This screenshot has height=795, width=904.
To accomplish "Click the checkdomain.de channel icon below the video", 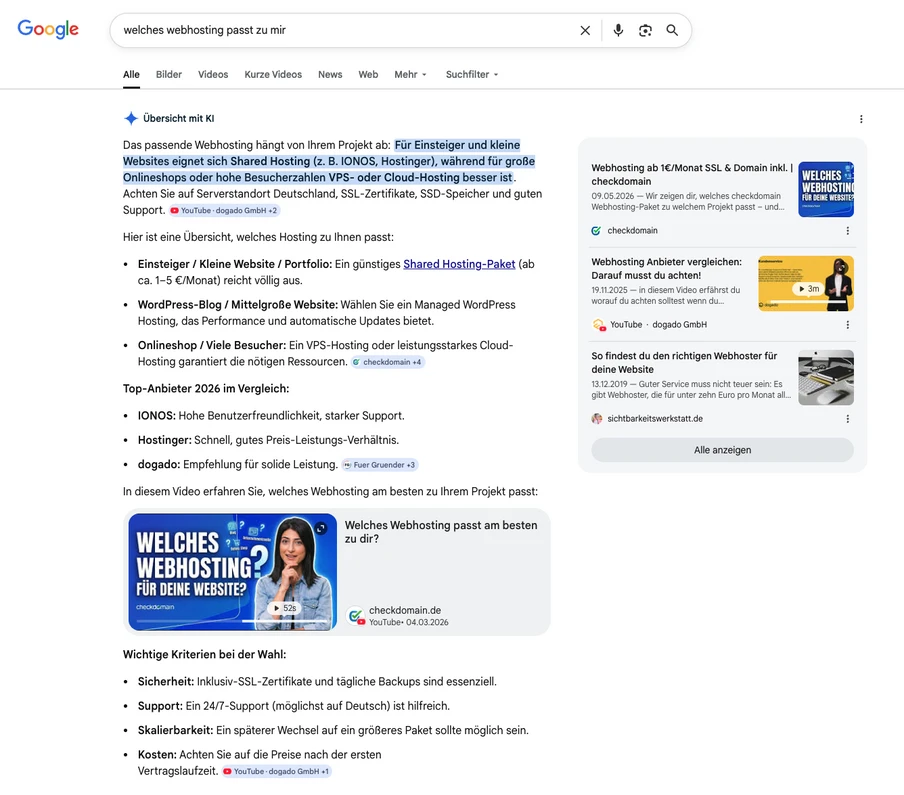I will point(355,616).
